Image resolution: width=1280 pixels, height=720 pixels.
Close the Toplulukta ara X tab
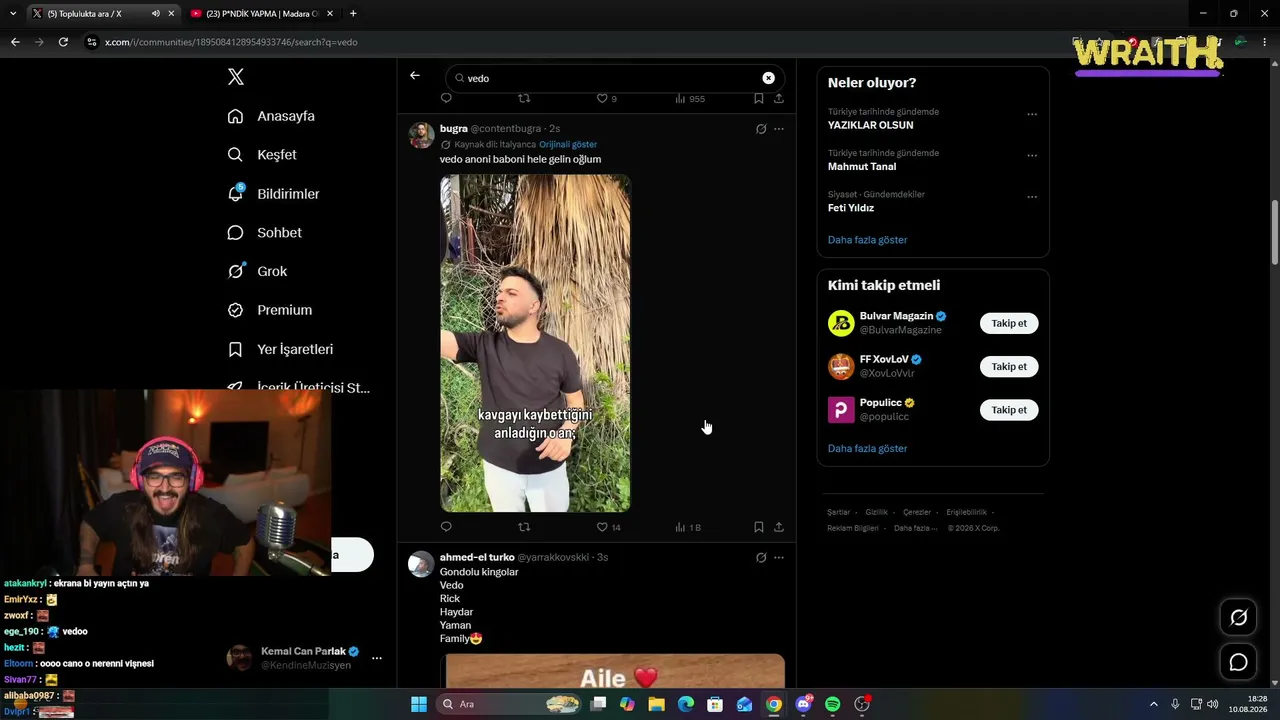click(171, 13)
